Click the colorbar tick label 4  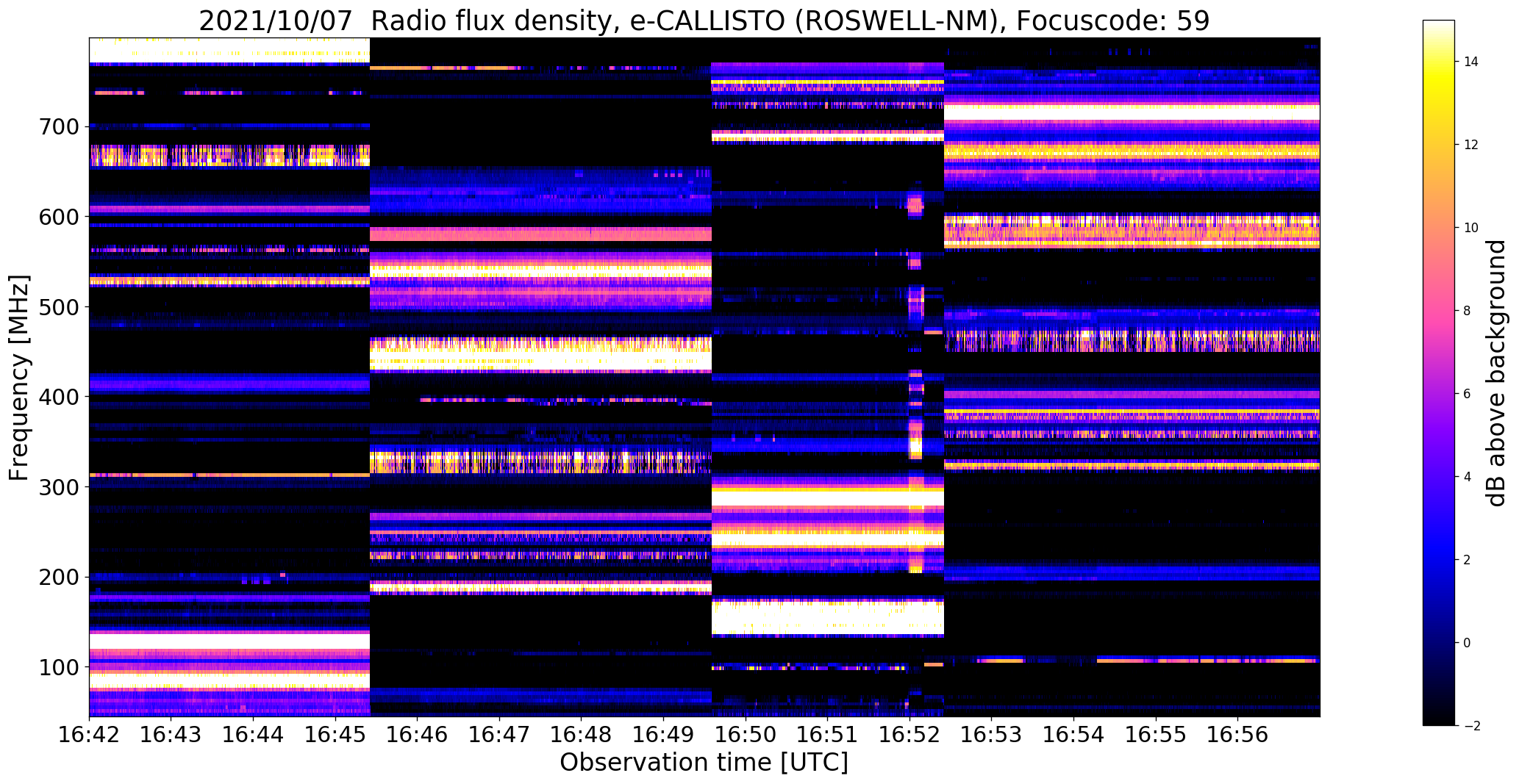coord(1468,477)
